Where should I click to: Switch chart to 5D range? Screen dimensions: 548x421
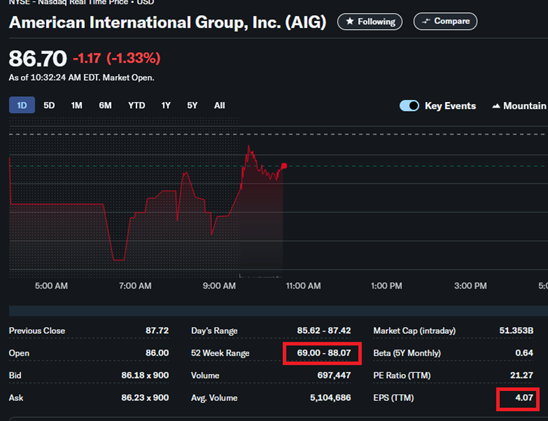(x=49, y=105)
